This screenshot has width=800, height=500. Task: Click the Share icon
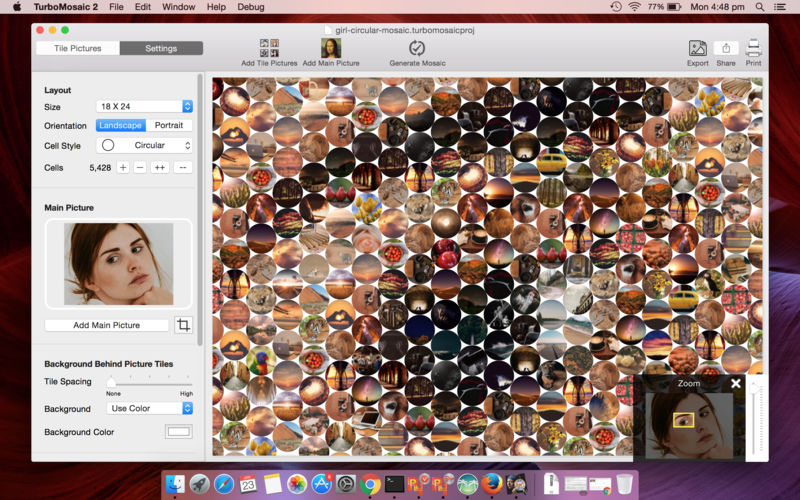(726, 48)
